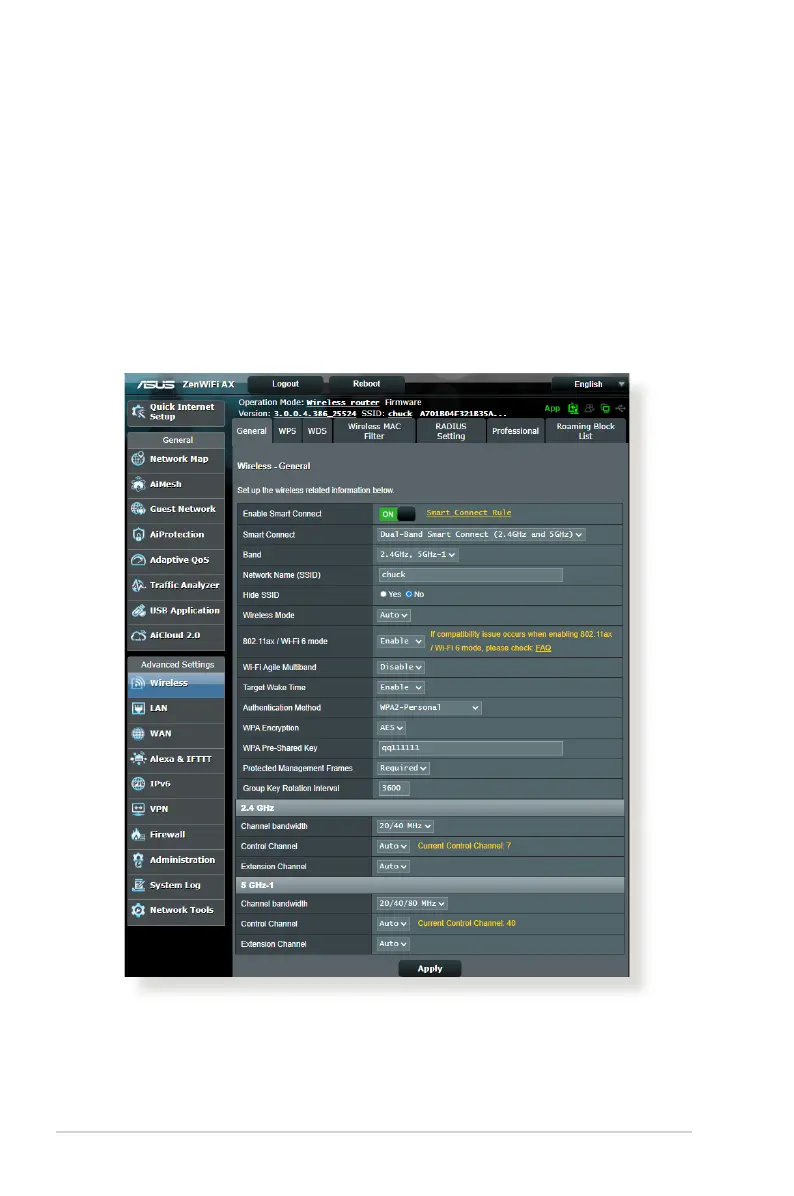Click the AiProtection shield icon
794x1196 pixels.
pos(138,535)
